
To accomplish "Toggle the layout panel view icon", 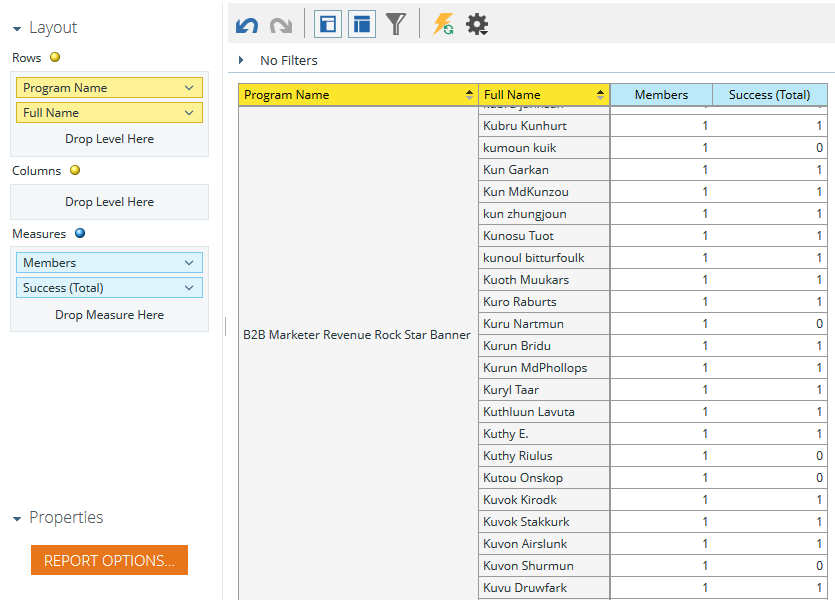I will (x=328, y=24).
